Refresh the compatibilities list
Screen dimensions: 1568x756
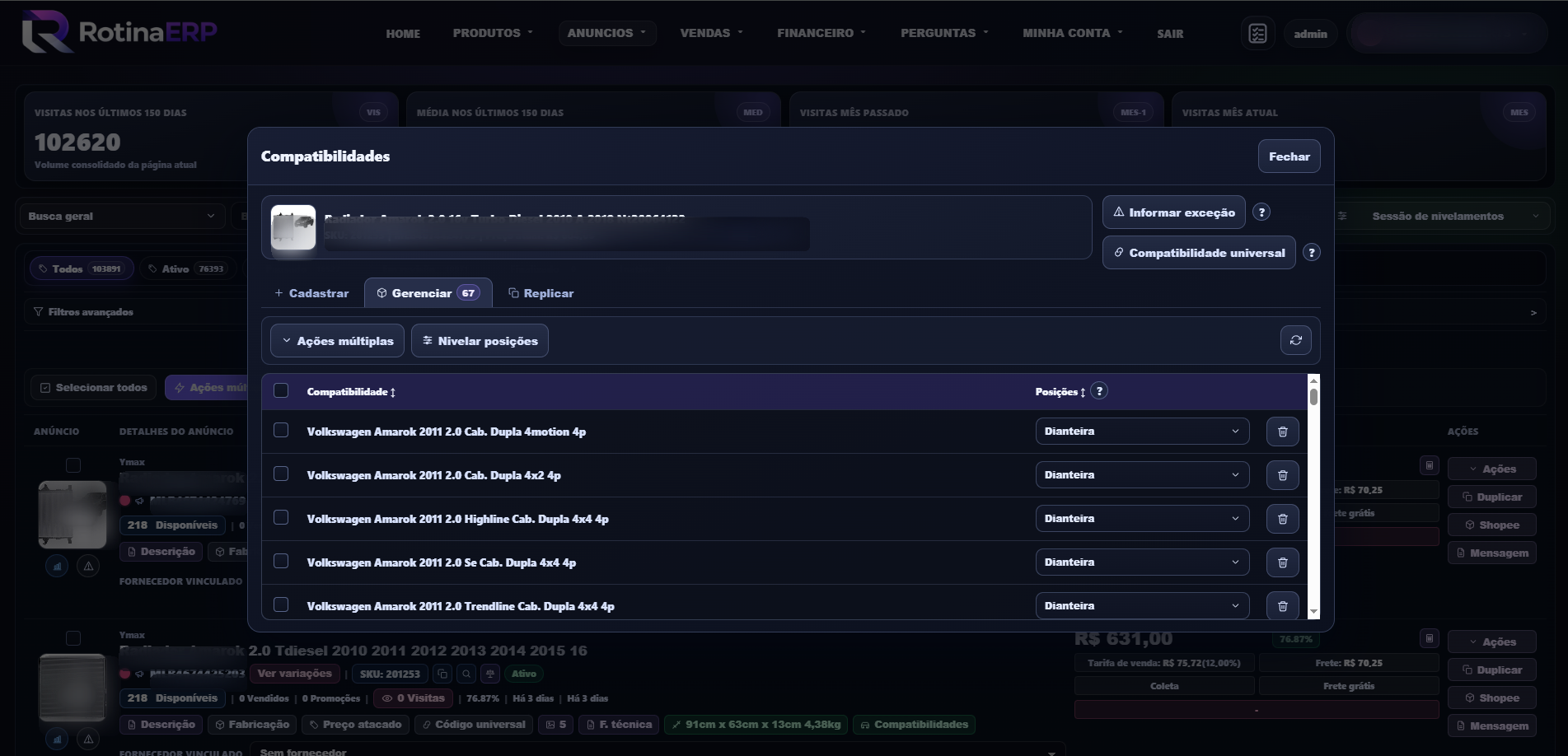pyautogui.click(x=1295, y=340)
